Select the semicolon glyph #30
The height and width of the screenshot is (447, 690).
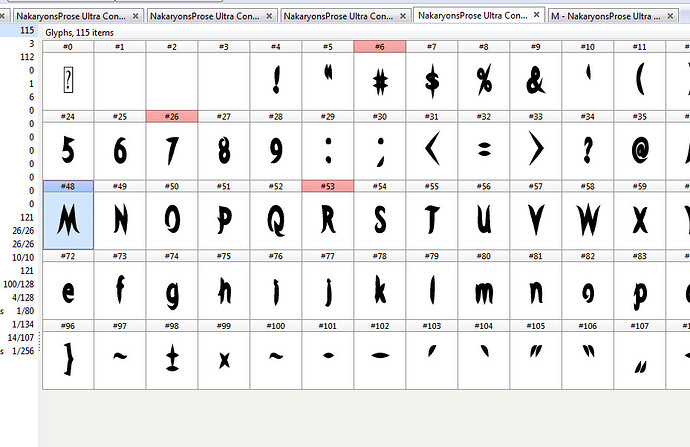[x=380, y=151]
